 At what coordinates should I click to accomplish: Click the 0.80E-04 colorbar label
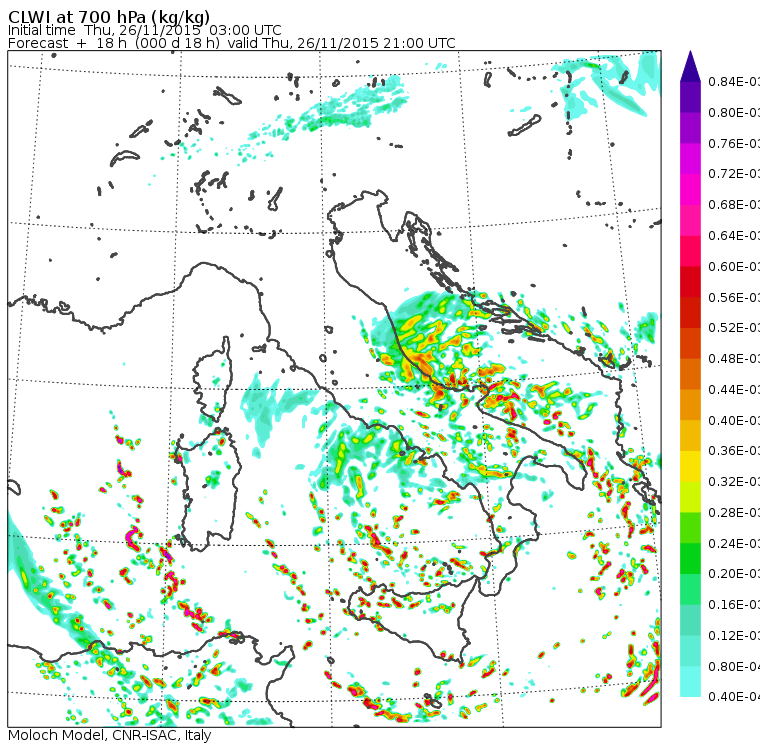click(x=734, y=666)
